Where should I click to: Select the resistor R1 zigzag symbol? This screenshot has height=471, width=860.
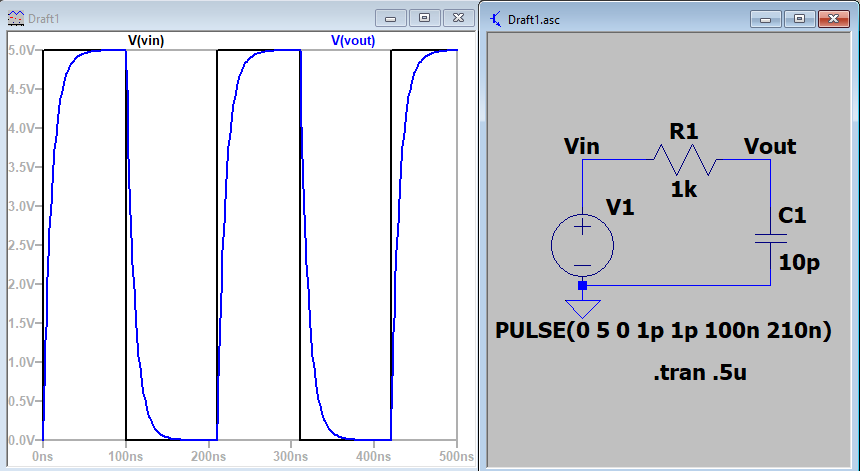click(685, 159)
